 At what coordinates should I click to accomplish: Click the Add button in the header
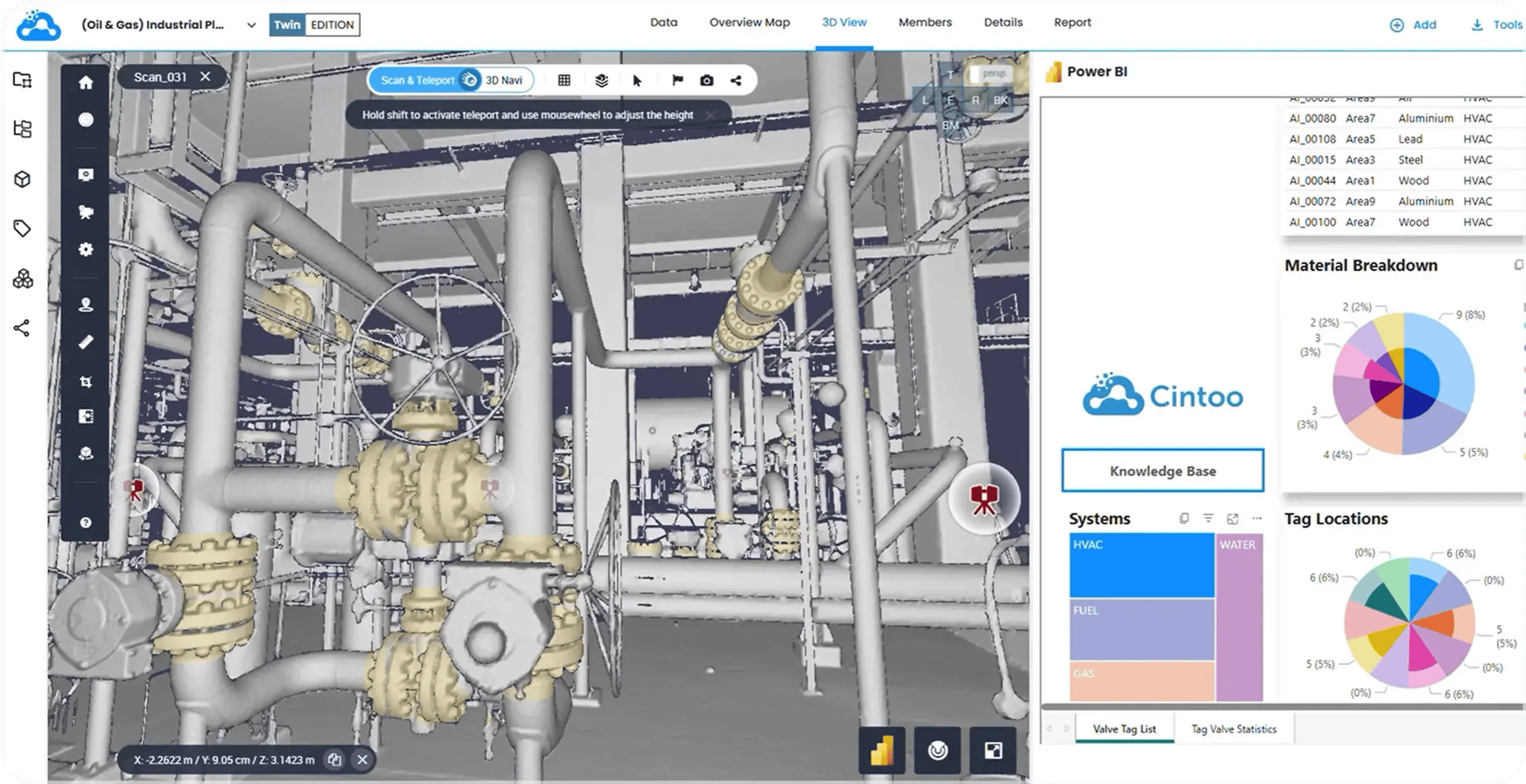pos(1413,25)
